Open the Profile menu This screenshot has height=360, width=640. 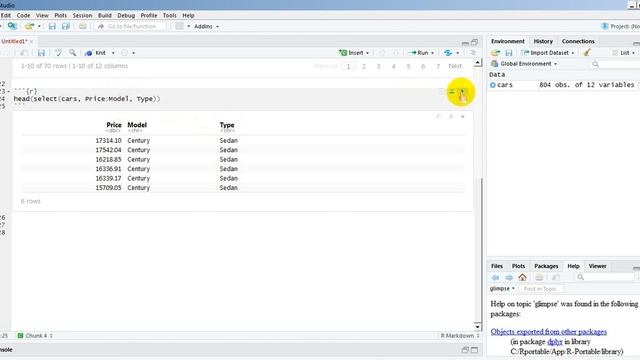point(149,15)
